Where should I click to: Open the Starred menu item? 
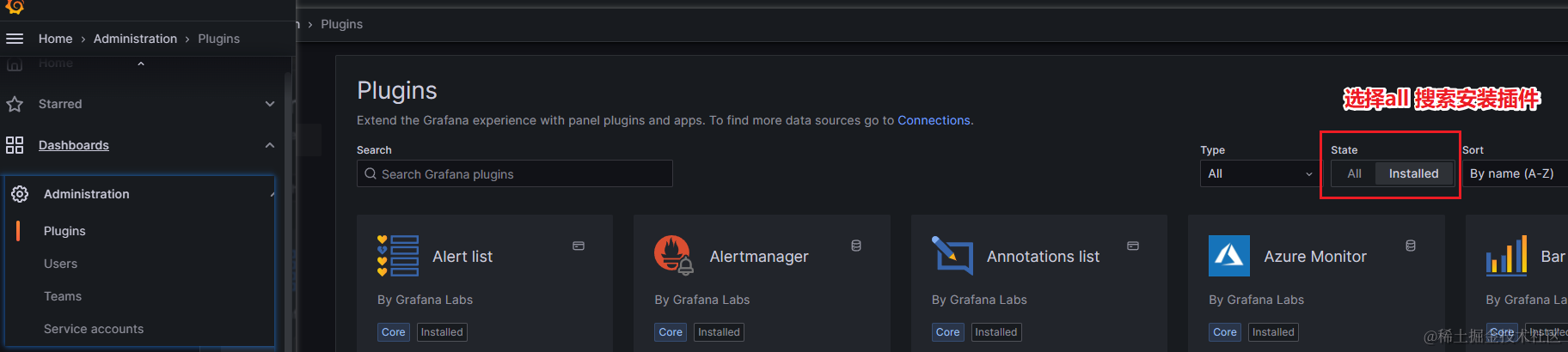[60, 104]
